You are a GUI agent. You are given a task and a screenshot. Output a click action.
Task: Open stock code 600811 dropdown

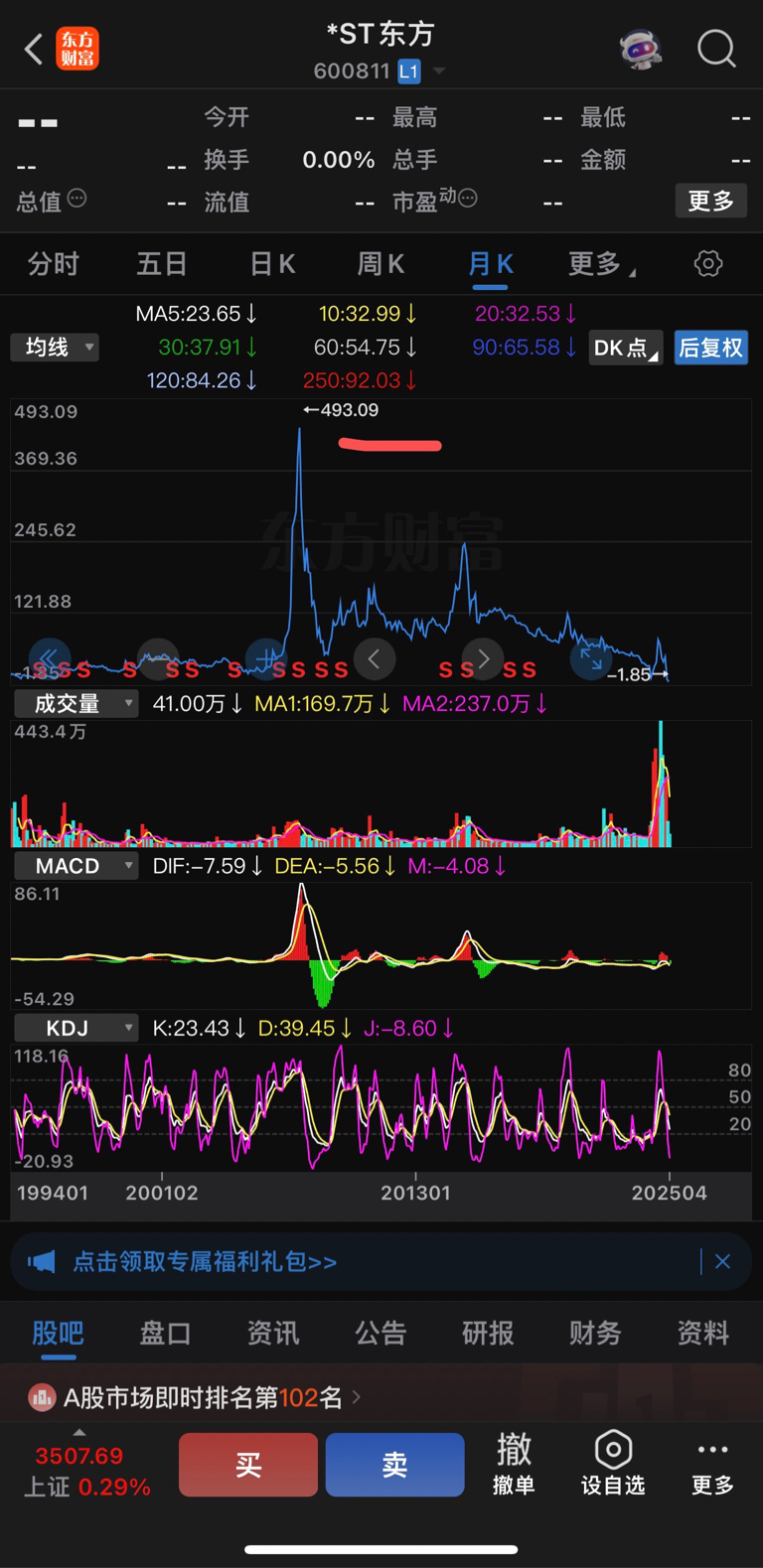(x=439, y=71)
